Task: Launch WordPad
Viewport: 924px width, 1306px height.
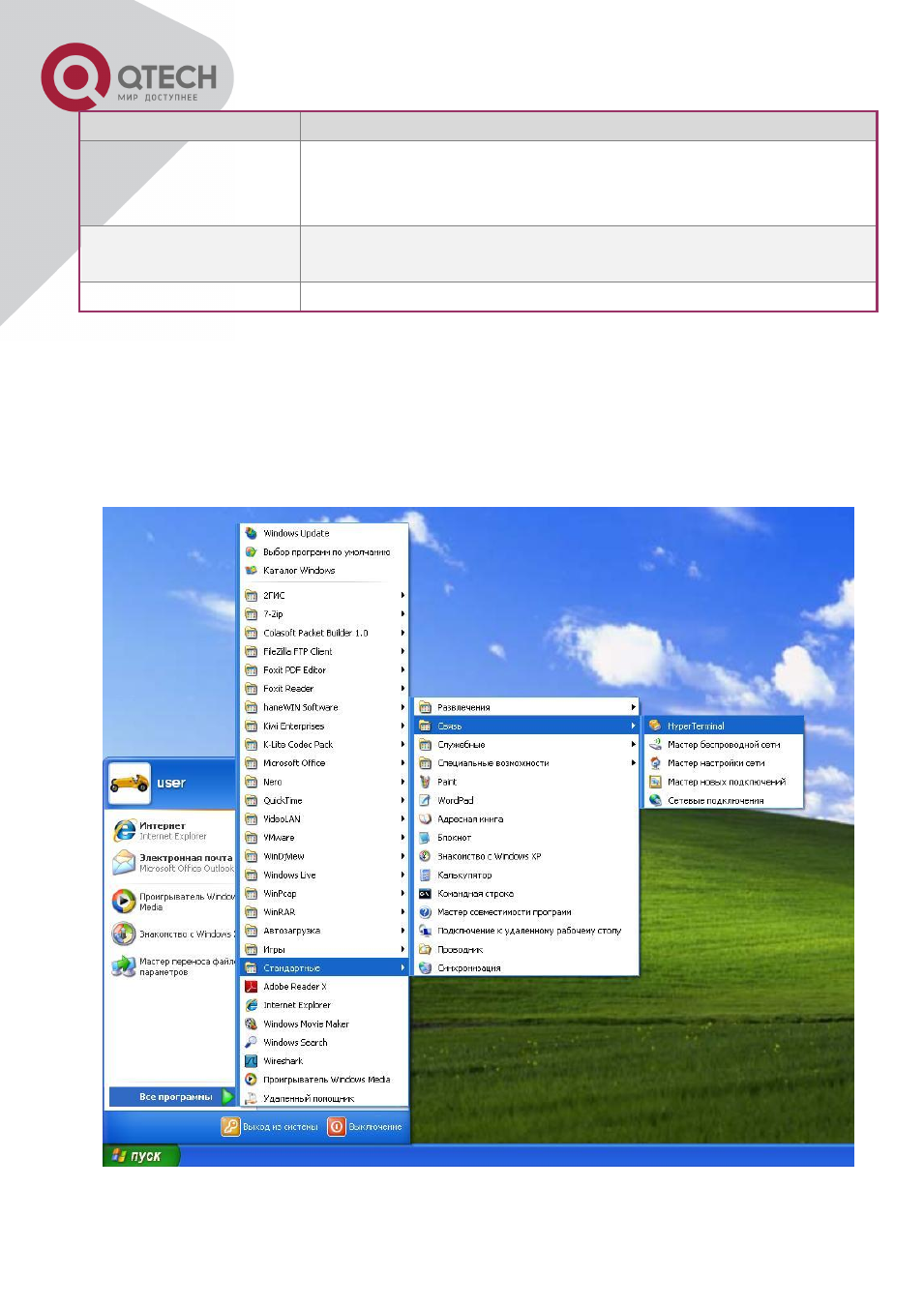Action: 526,801
